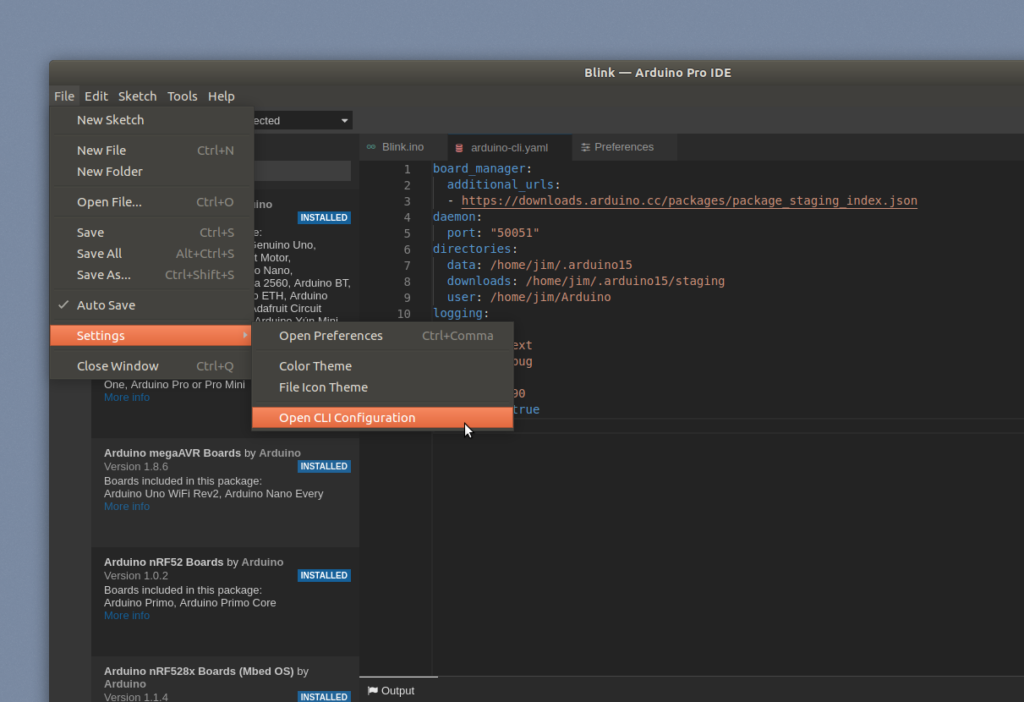Choose Save All in the File menu

point(152,253)
